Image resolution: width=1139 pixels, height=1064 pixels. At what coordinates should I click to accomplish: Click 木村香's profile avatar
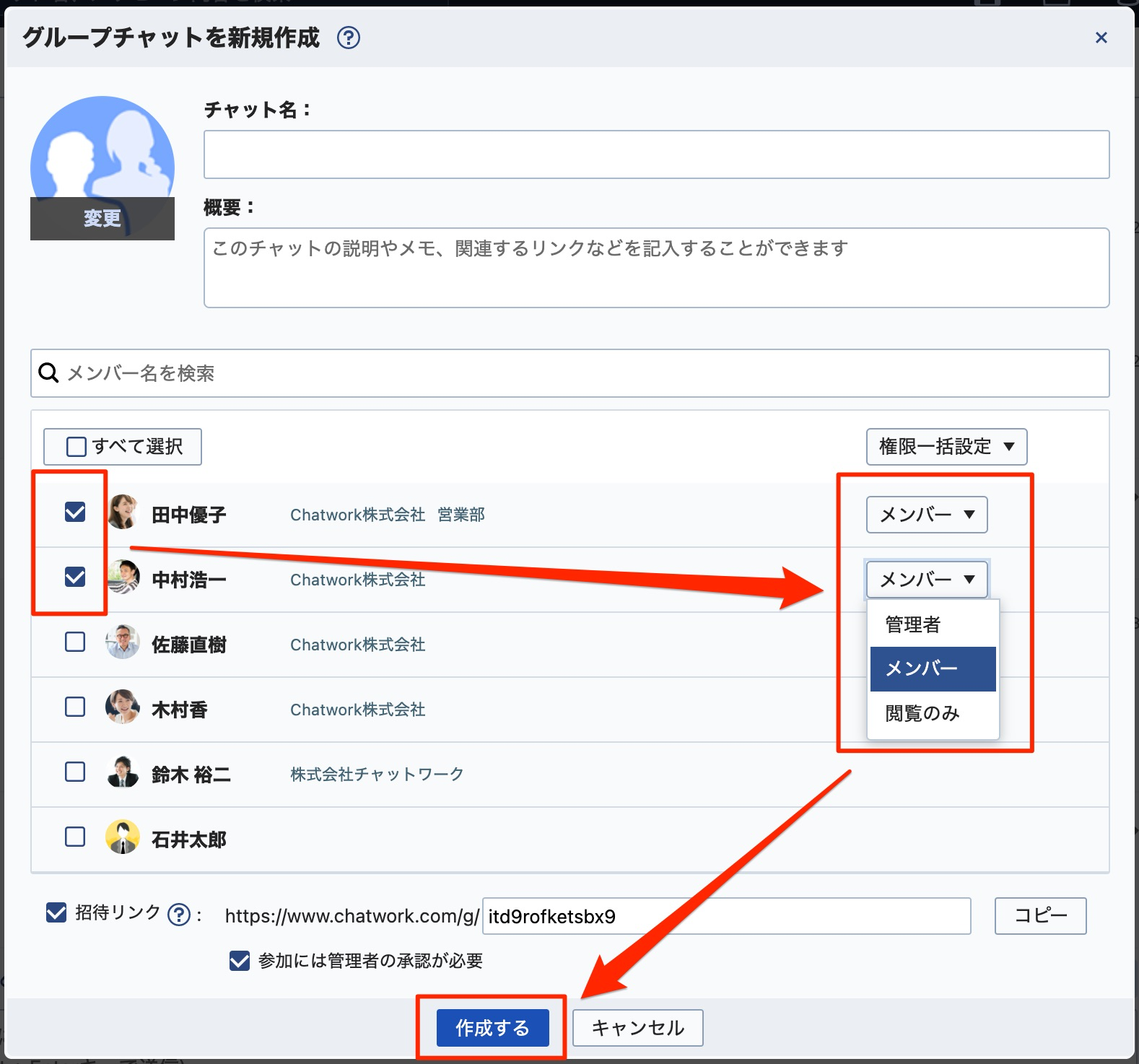coord(123,707)
